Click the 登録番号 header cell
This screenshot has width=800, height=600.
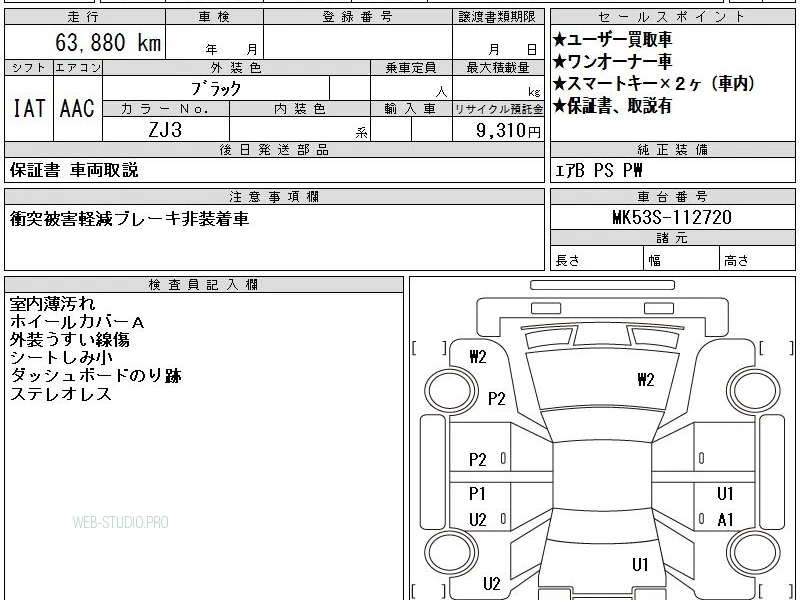click(358, 17)
